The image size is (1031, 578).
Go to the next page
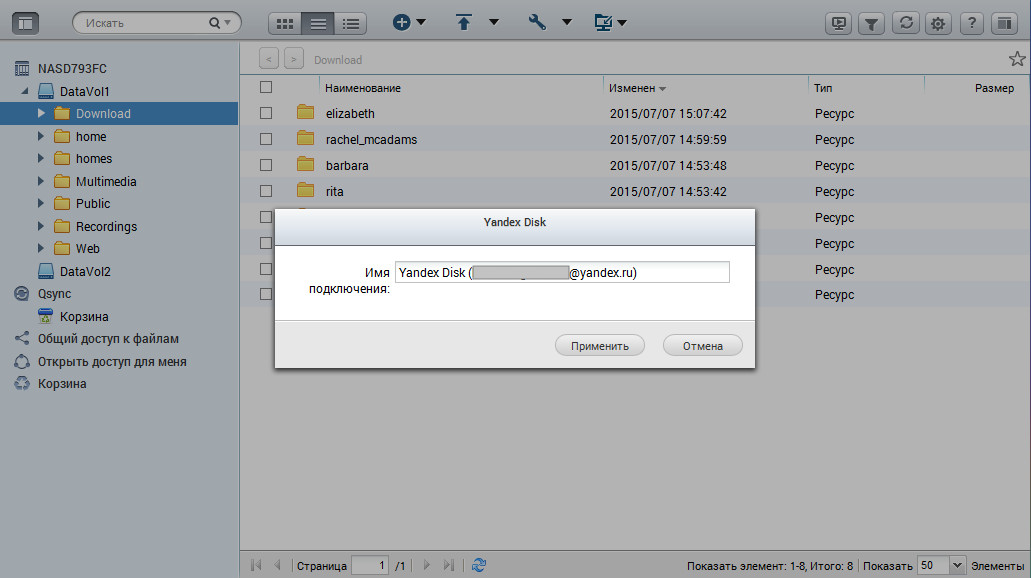(x=427, y=565)
